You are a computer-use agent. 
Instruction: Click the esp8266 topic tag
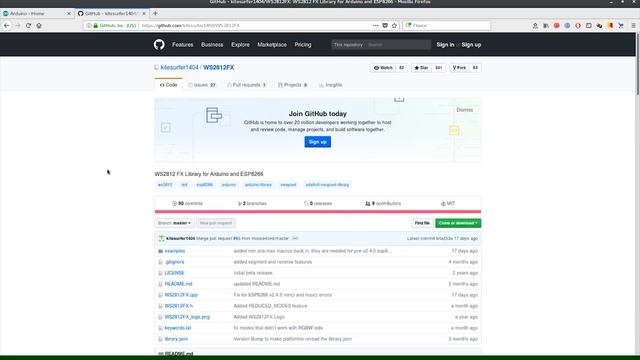[204, 185]
